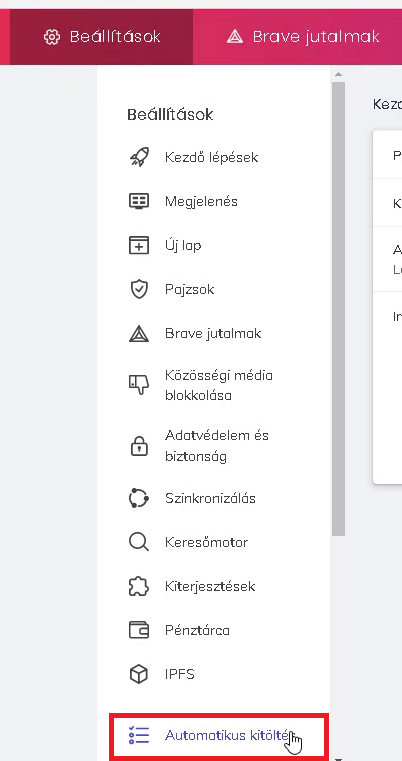The height and width of the screenshot is (761, 402).
Task: Click the sidebar scrollbar thumb
Action: (x=338, y=309)
